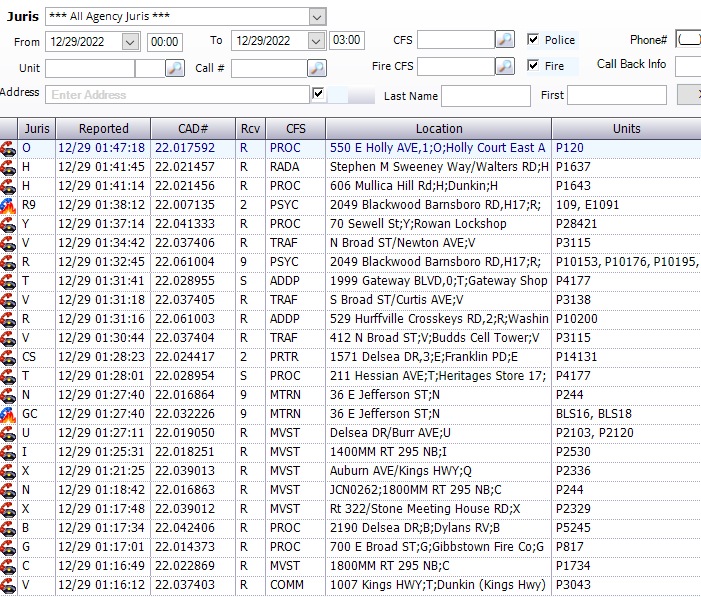This screenshot has height=597, width=701.
Task: Click fire icon for CAD# 22.007135
Action: click(8, 205)
